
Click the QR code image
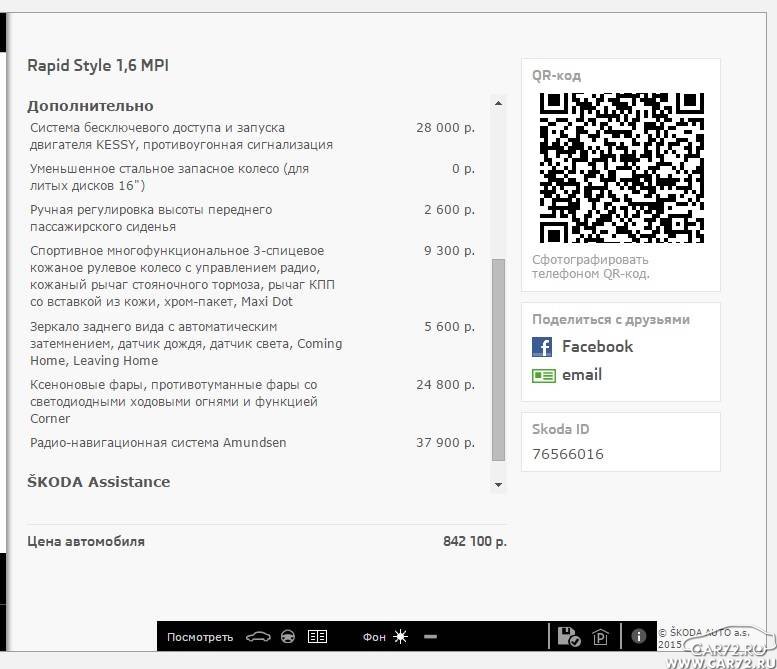click(x=621, y=168)
